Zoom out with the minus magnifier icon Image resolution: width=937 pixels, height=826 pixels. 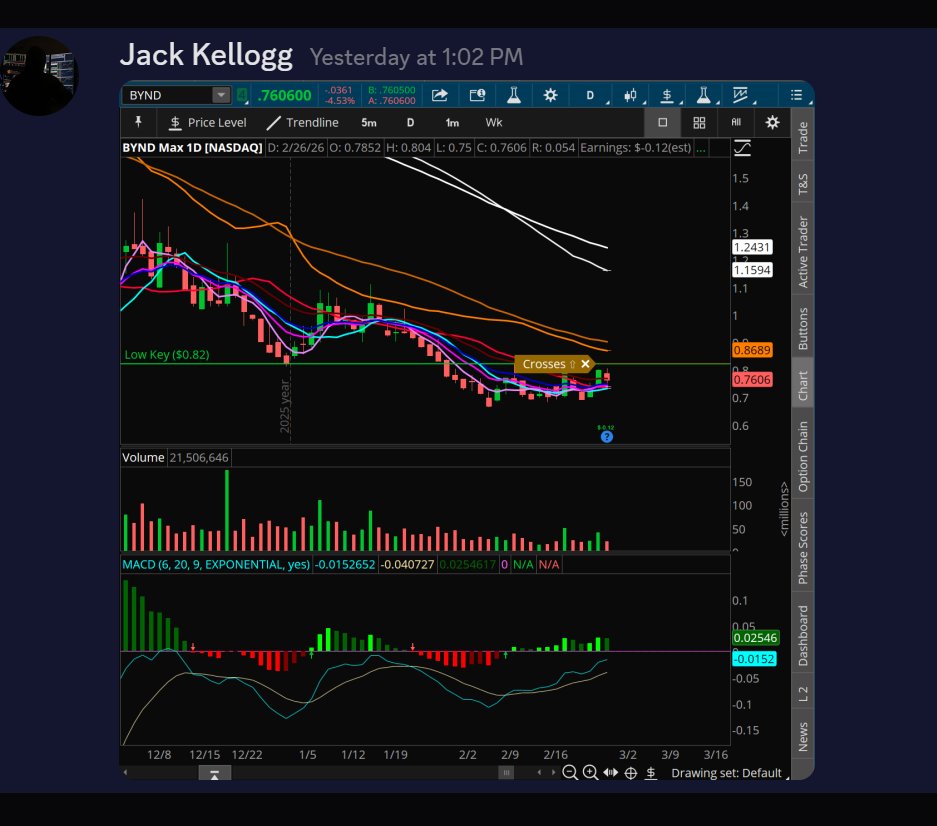click(x=570, y=773)
